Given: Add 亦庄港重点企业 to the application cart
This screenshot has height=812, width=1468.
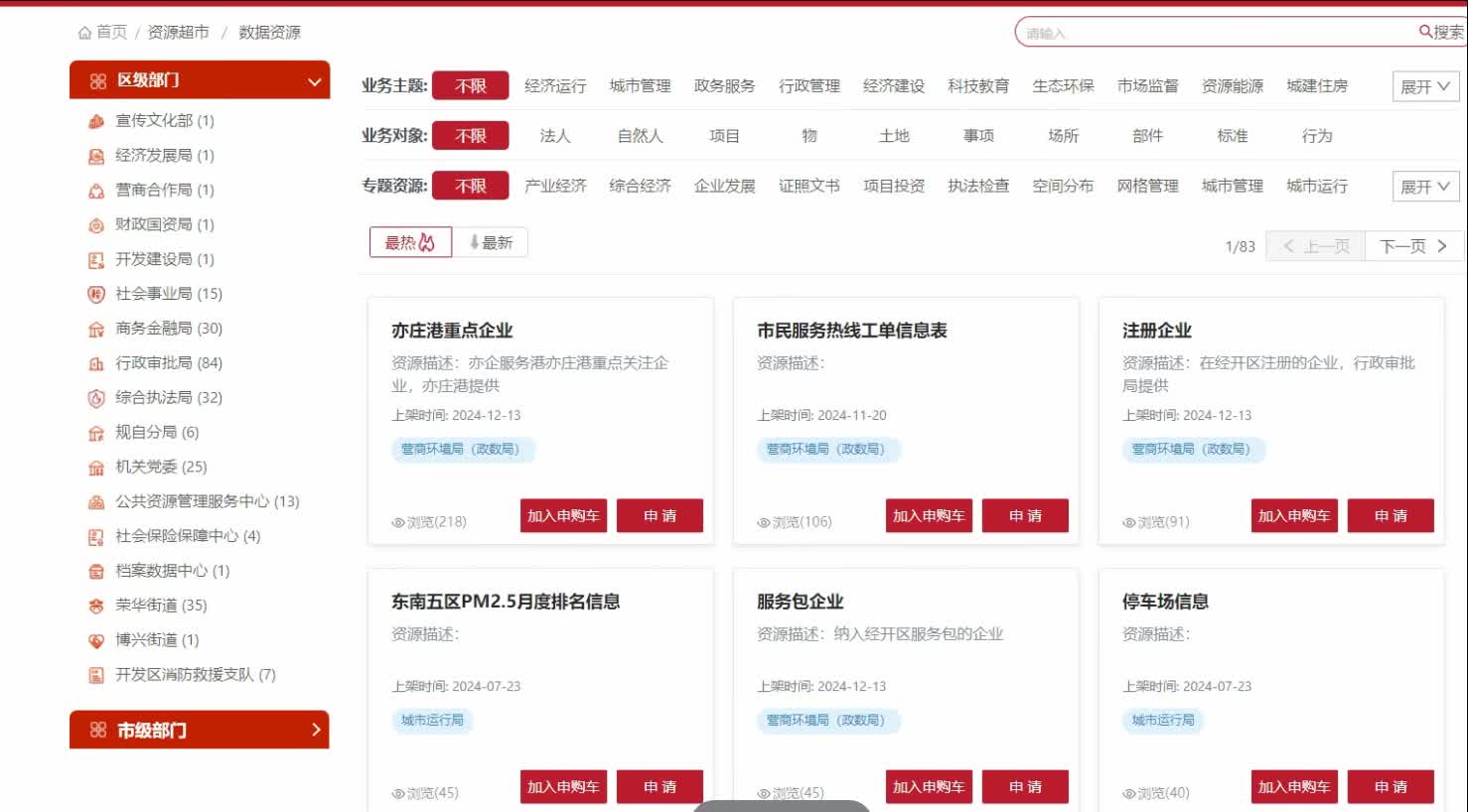Looking at the screenshot, I should click(563, 516).
